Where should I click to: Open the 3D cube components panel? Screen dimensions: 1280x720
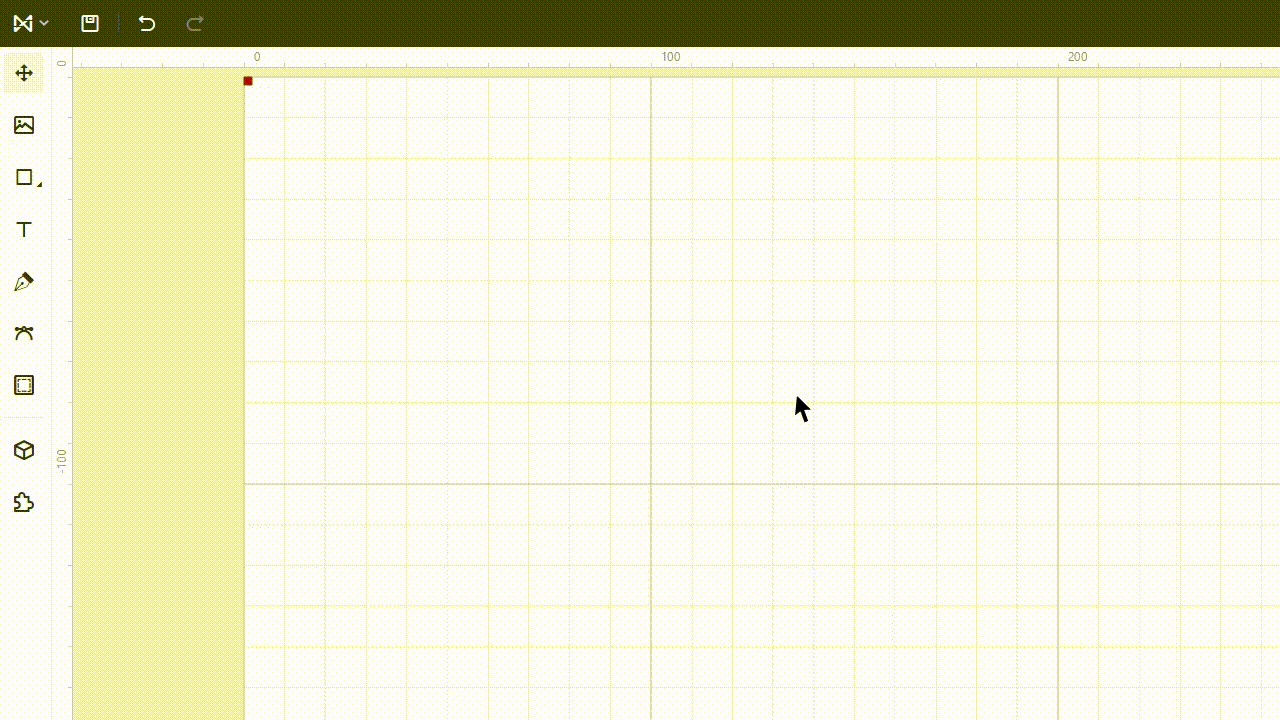tap(24, 451)
